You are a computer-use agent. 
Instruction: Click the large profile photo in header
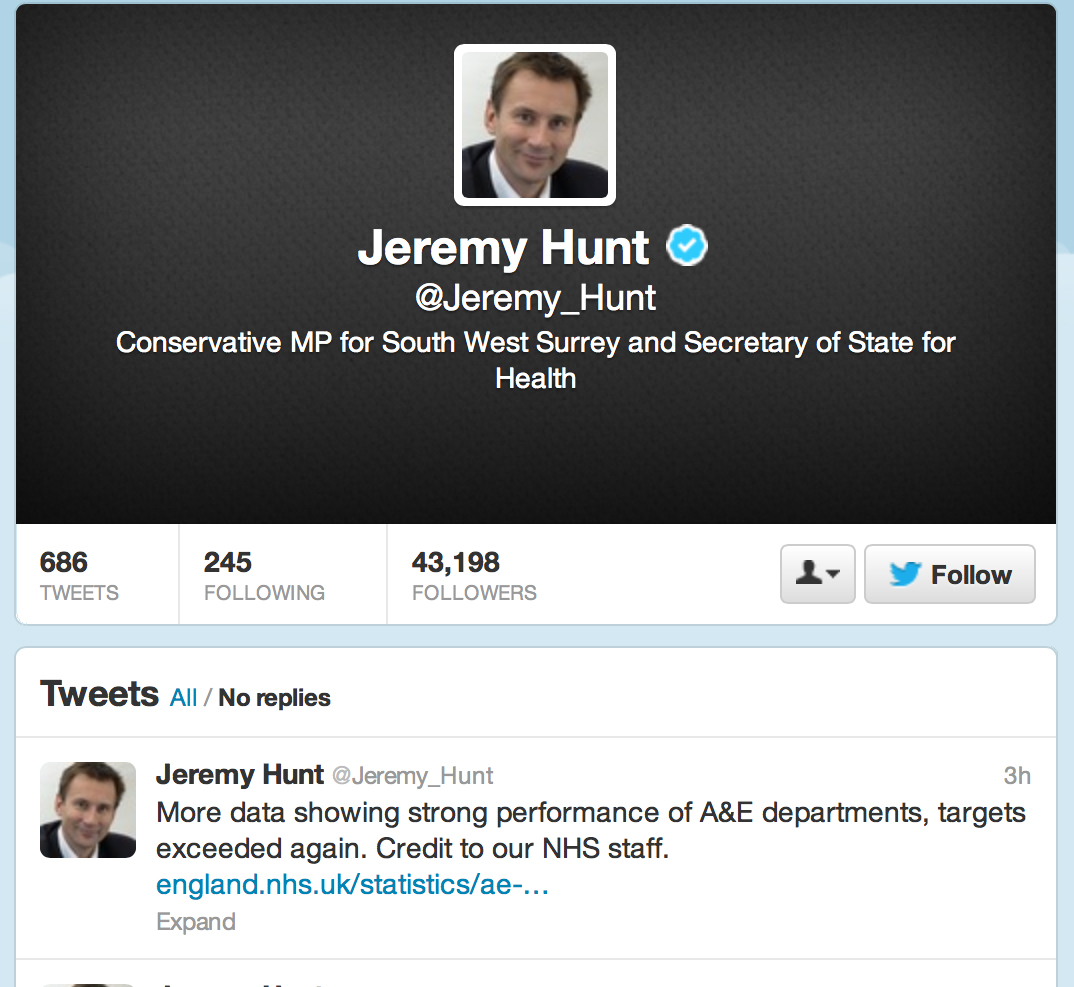coord(535,125)
